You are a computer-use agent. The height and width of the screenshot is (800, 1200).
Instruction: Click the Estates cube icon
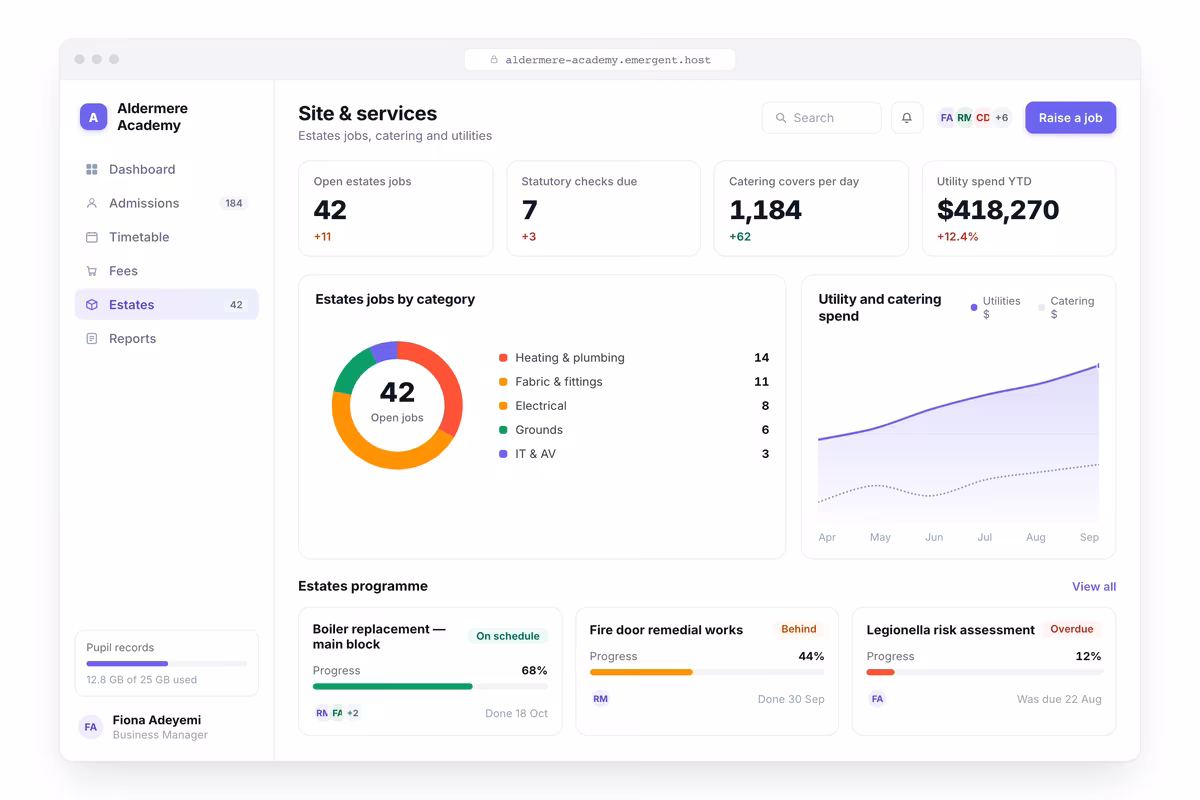(92, 305)
